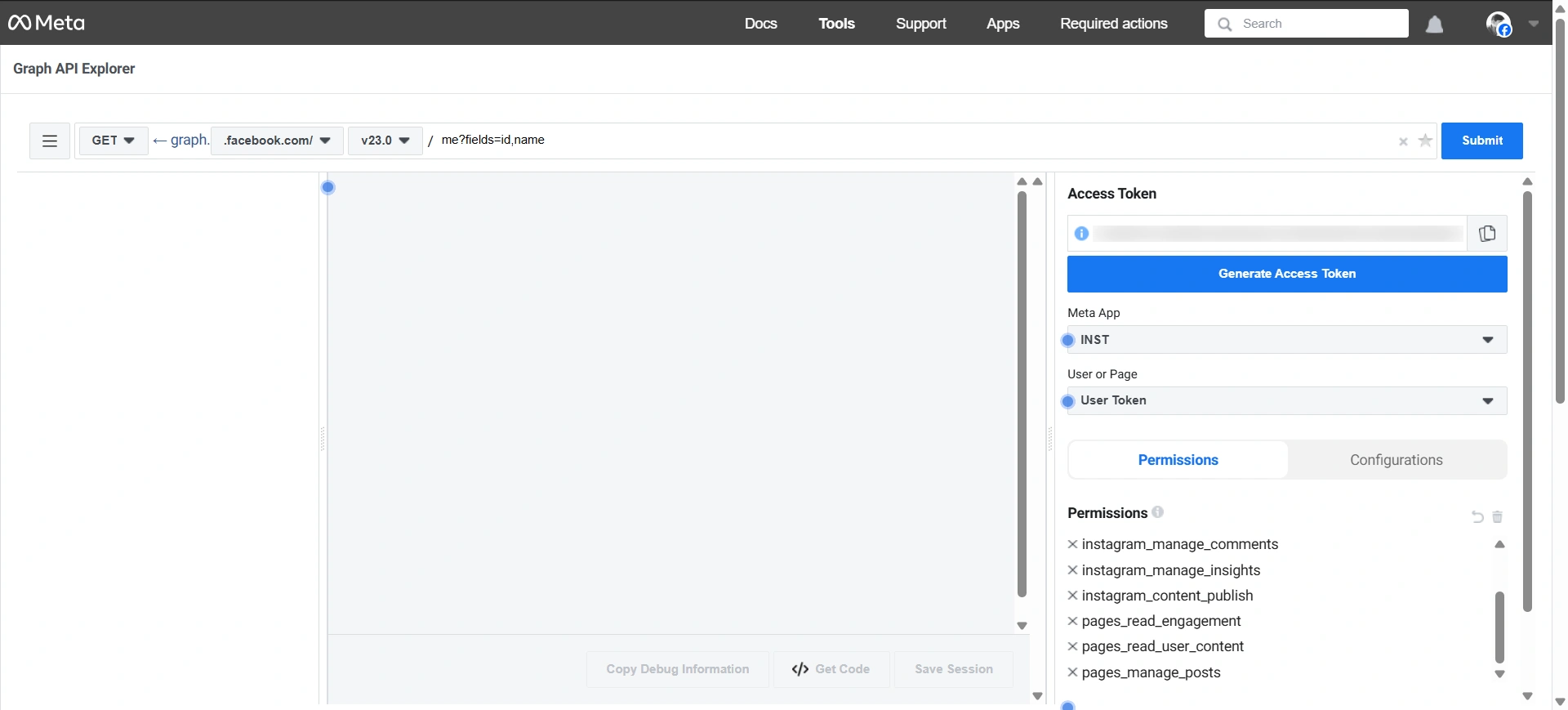Open the v23.0 version dropdown
This screenshot has height=710, width=1568.
[385, 141]
